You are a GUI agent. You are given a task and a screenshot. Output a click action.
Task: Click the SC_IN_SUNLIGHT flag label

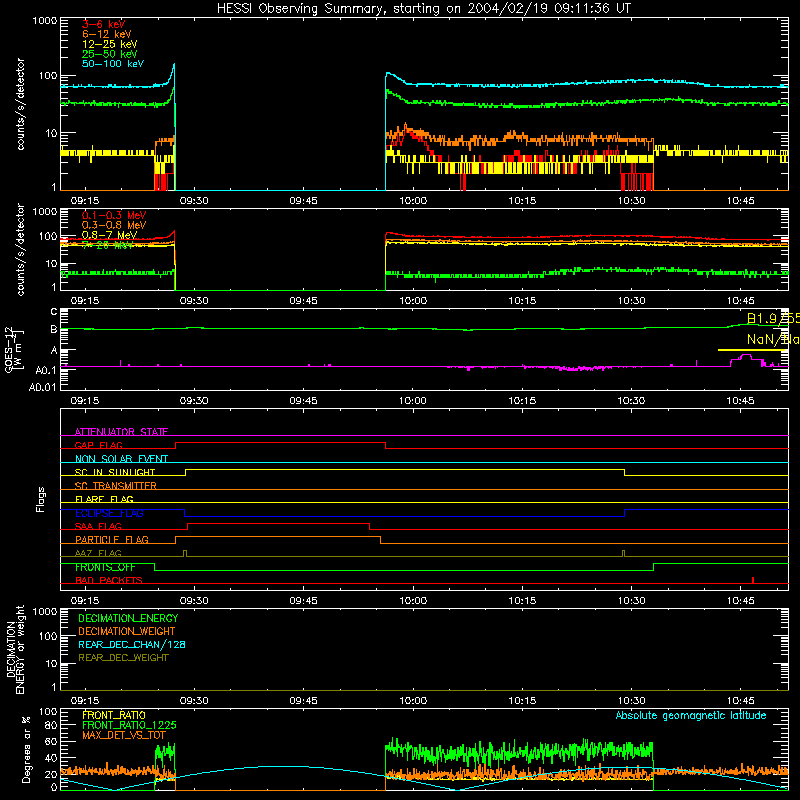tap(115, 472)
